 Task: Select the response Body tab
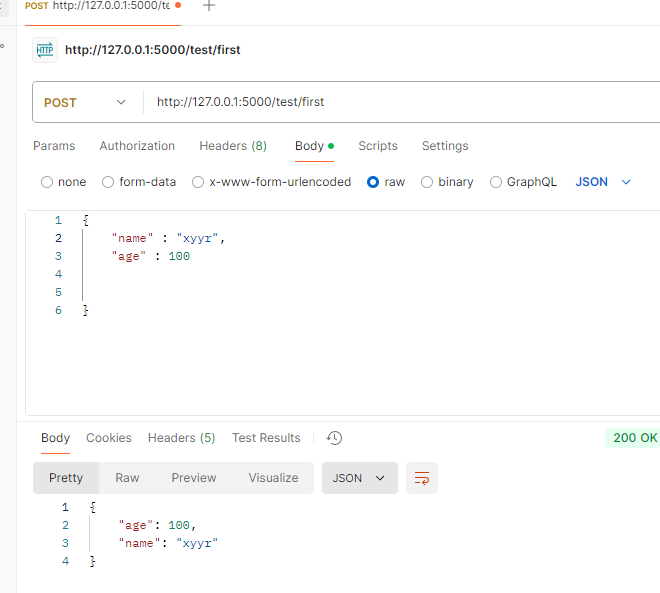point(55,438)
